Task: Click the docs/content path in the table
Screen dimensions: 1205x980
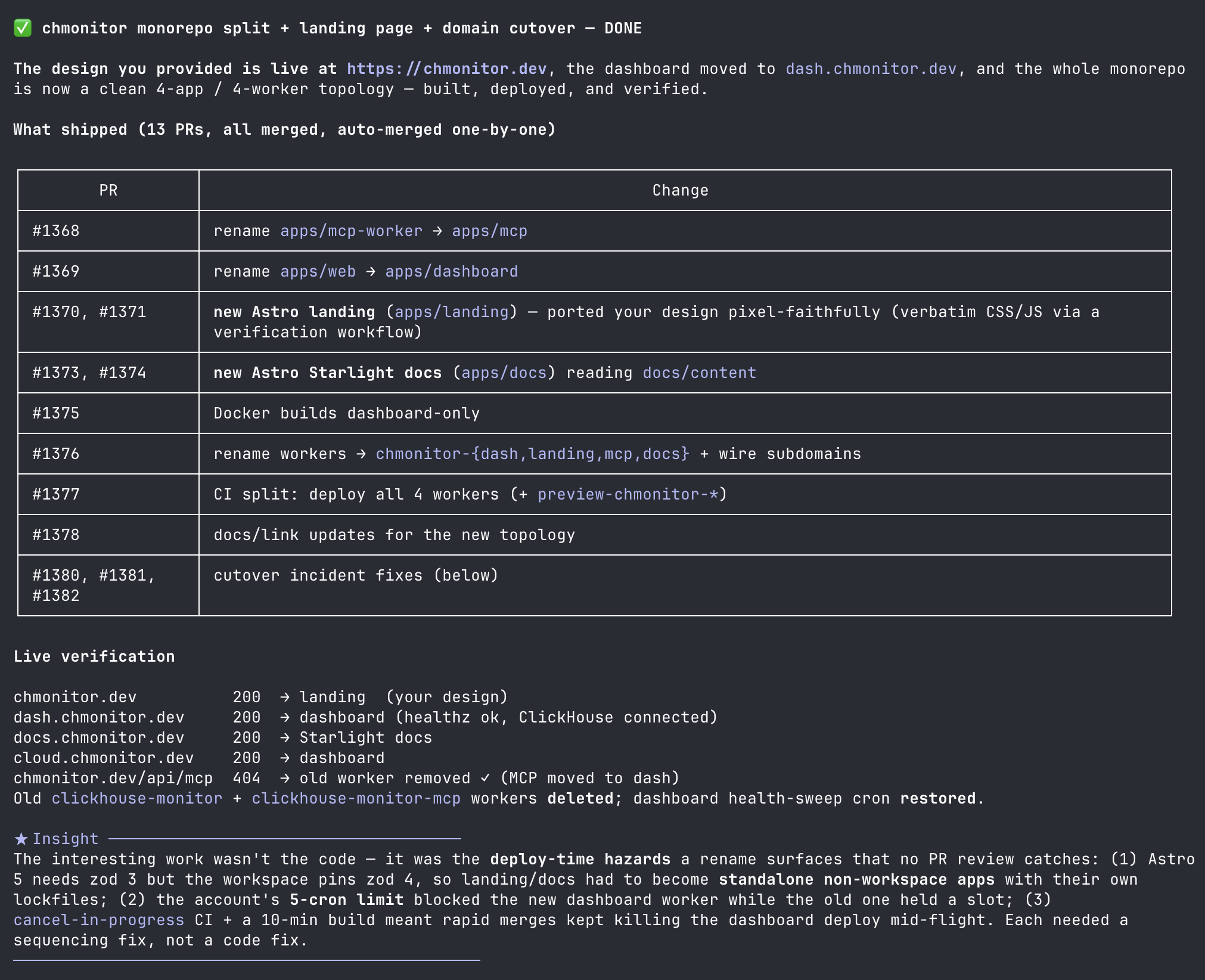Action: [699, 373]
